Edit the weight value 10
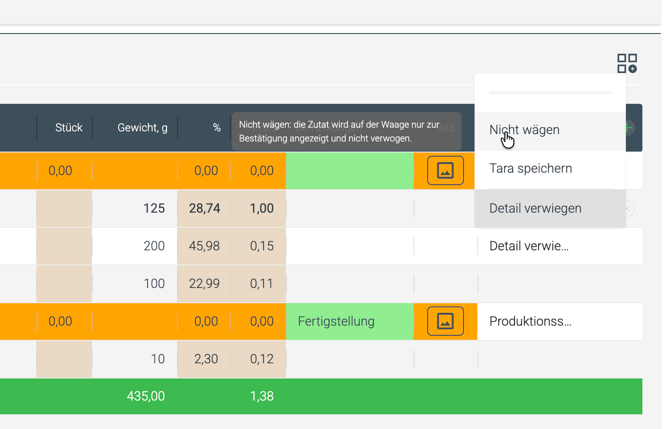This screenshot has height=429, width=670. (135, 358)
